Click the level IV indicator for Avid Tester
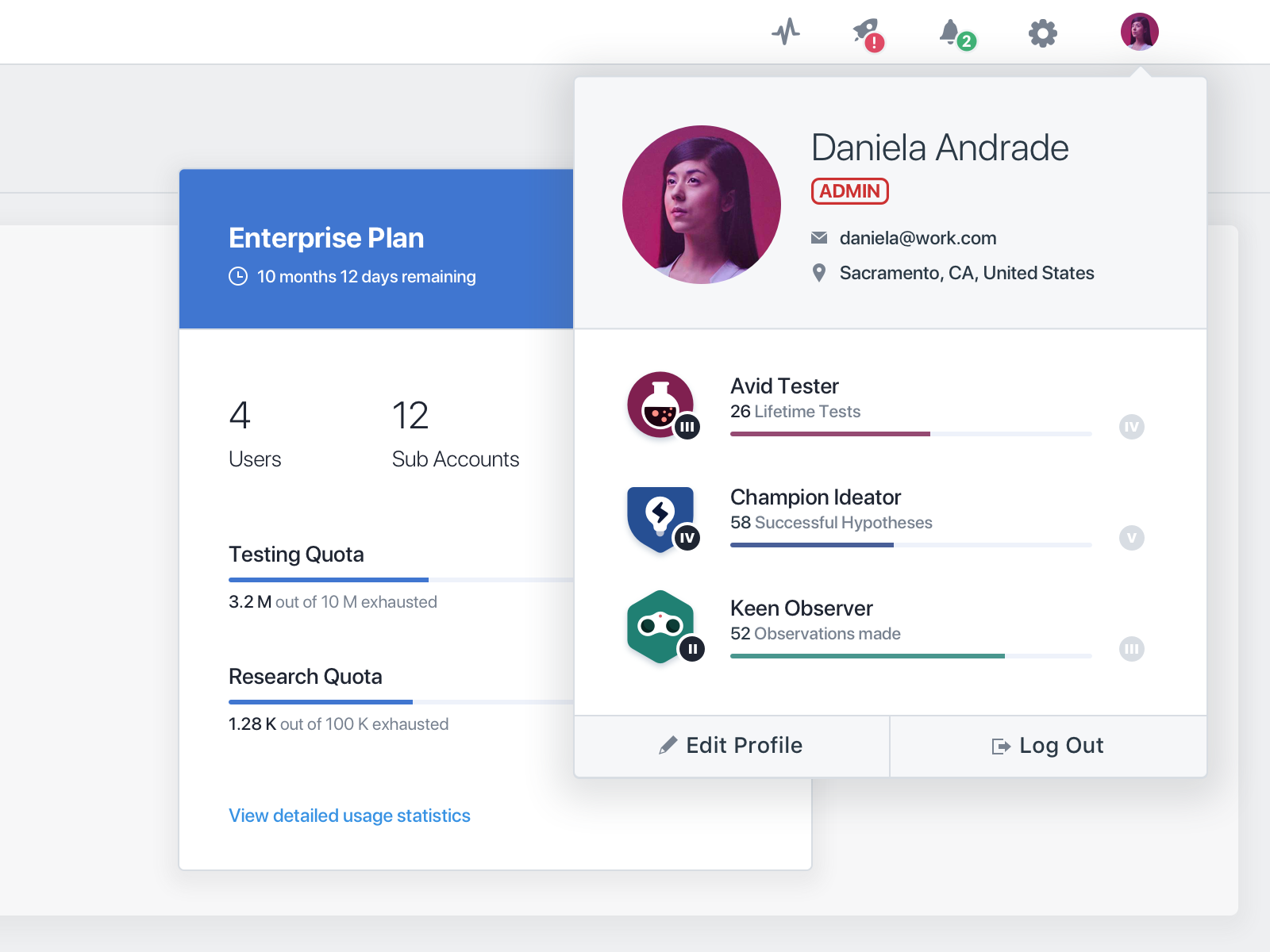 click(1131, 427)
